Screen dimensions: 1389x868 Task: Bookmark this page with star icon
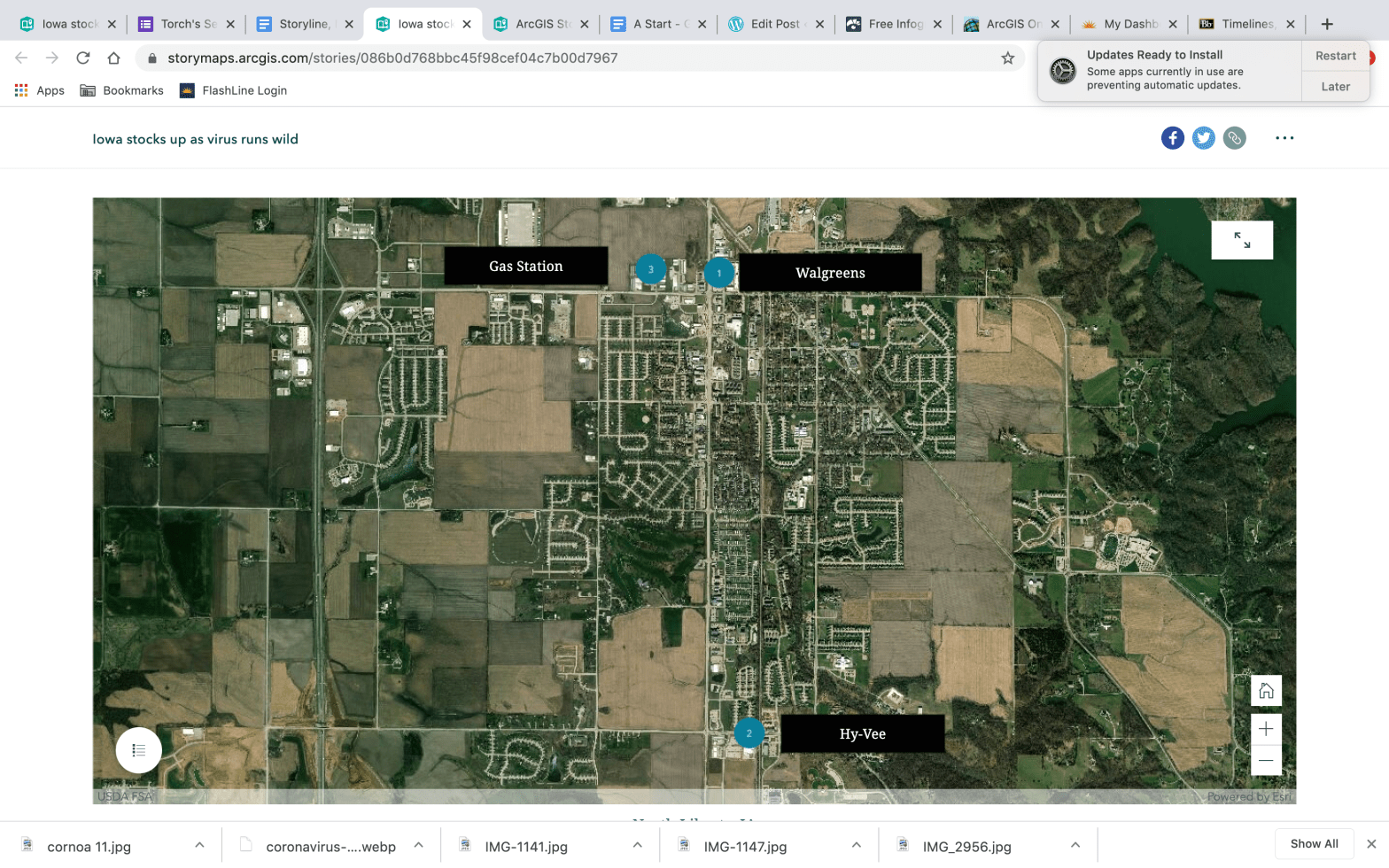click(x=1007, y=58)
